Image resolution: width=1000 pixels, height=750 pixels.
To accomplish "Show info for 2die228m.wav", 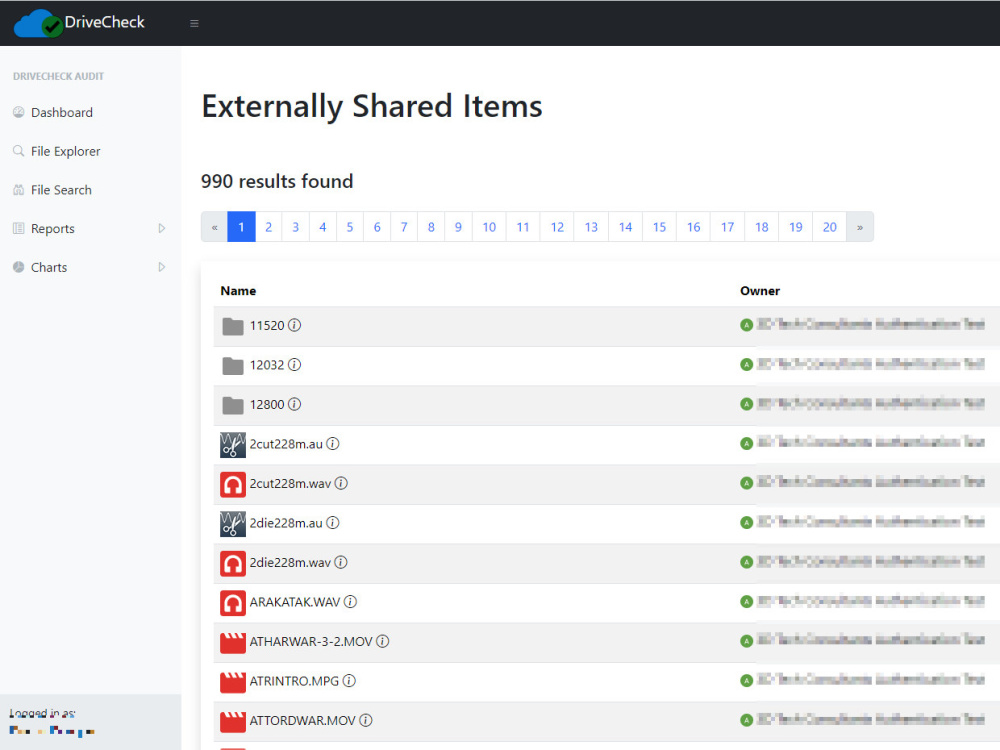I will 341,562.
